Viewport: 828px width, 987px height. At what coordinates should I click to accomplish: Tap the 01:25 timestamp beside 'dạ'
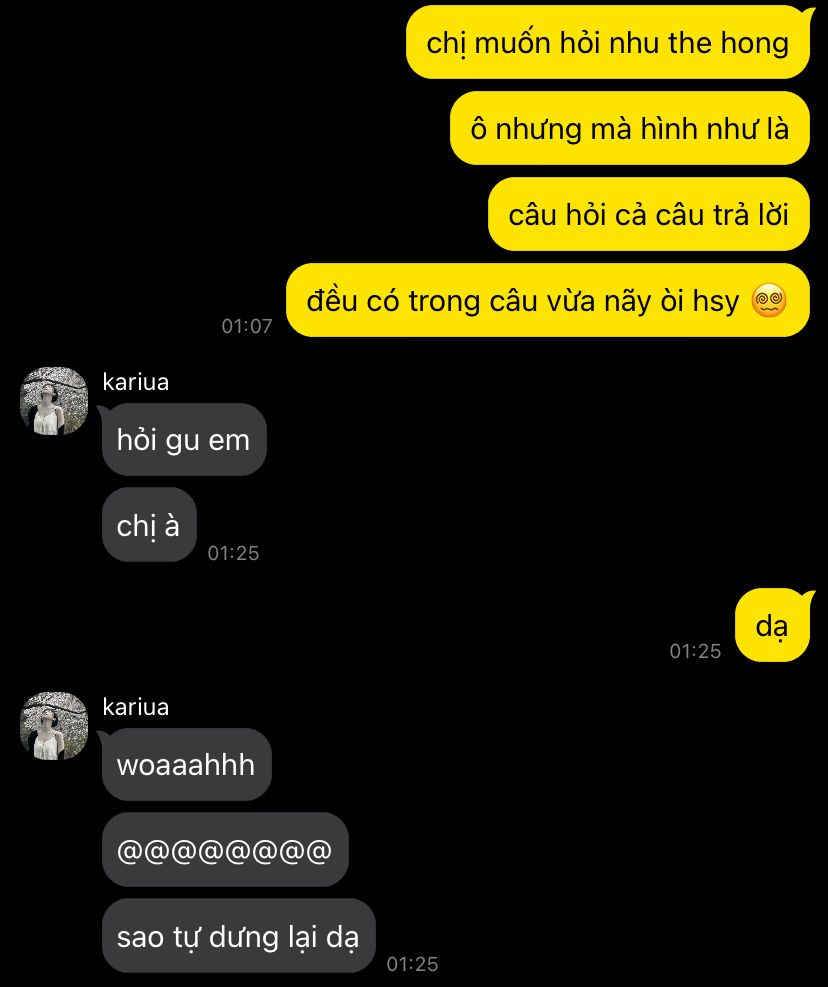[x=695, y=651]
